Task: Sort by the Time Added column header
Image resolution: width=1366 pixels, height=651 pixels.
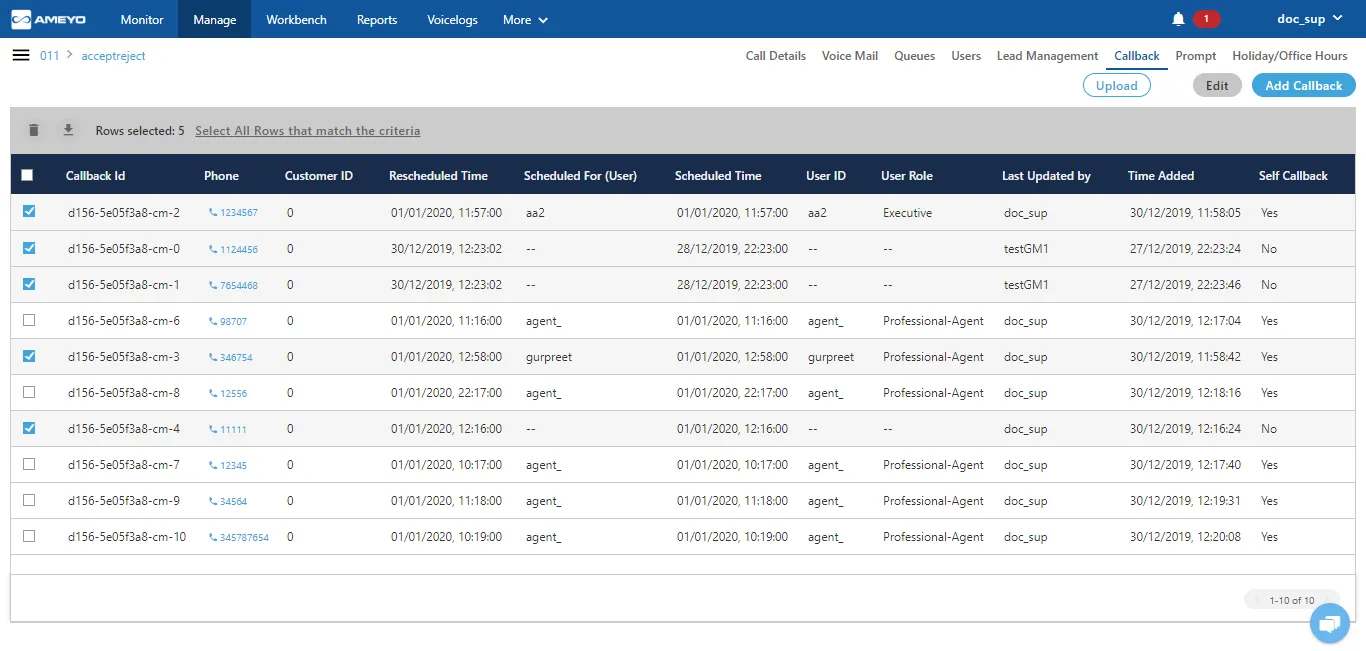Action: pyautogui.click(x=1161, y=176)
